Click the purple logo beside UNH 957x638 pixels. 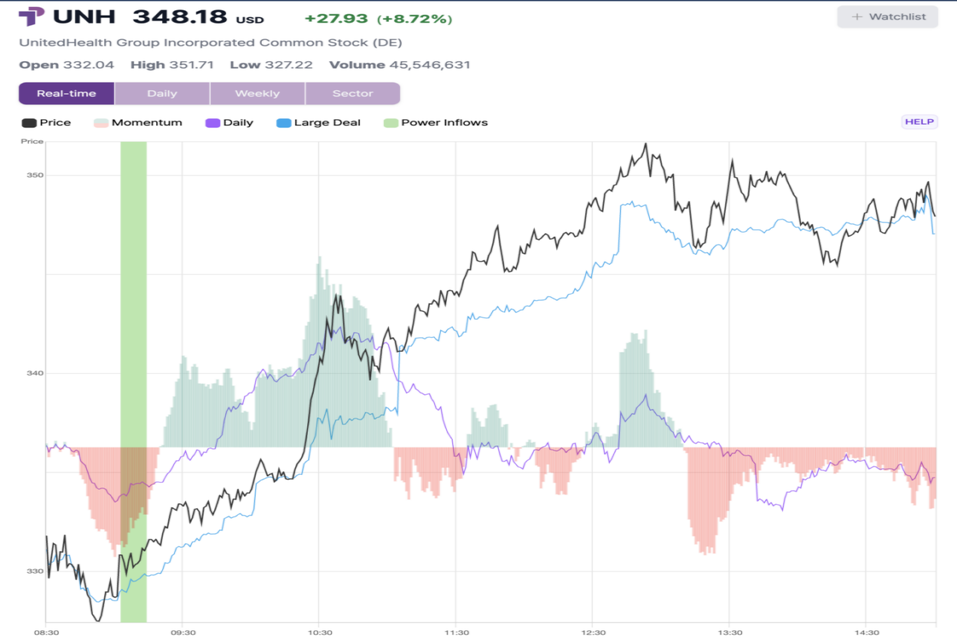[x=31, y=17]
